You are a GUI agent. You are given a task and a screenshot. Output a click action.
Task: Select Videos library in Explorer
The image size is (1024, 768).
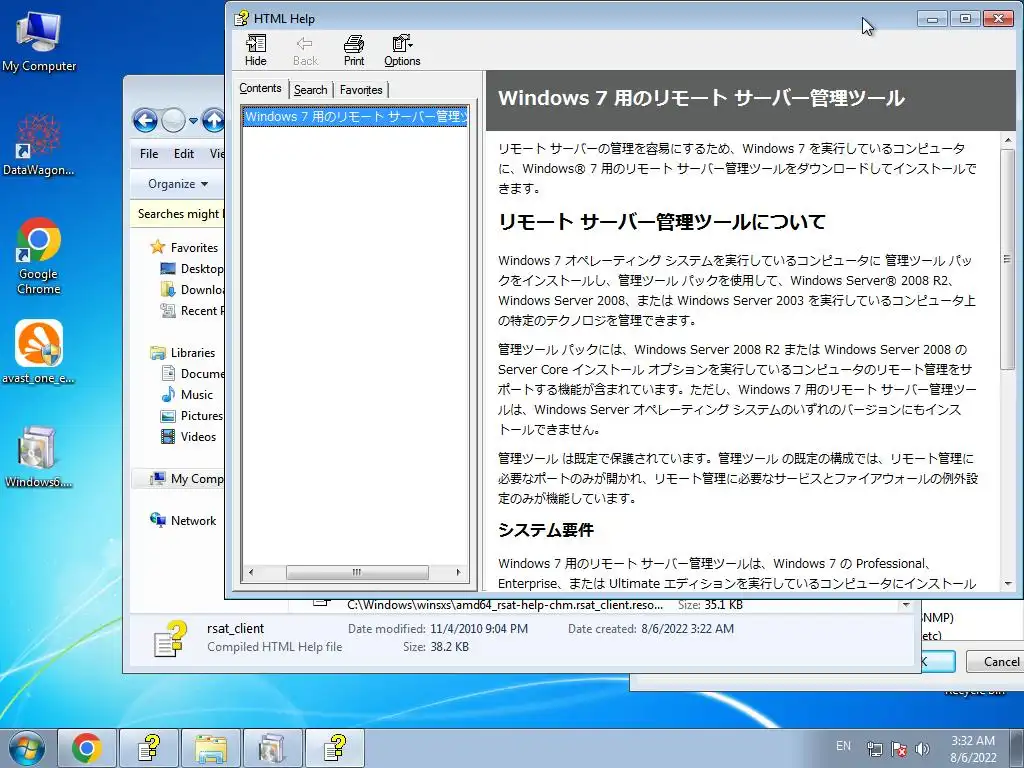(188, 436)
